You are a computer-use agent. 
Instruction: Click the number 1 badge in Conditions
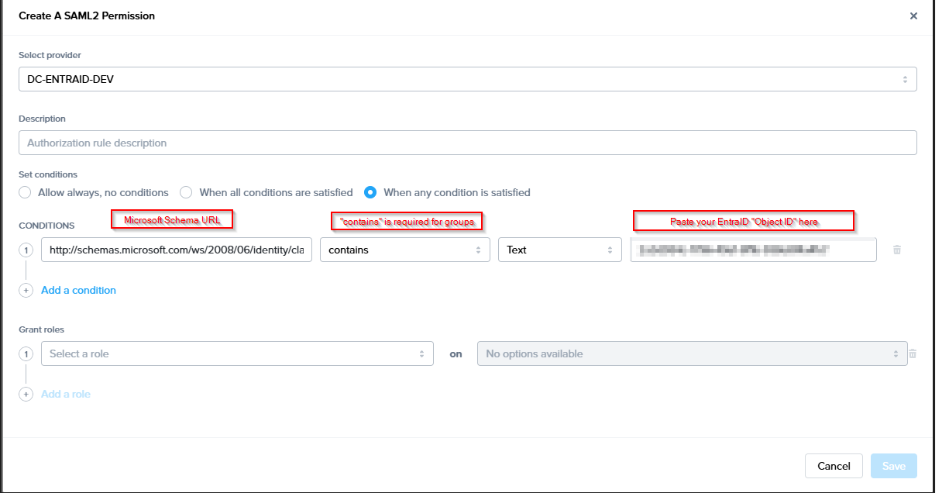[x=26, y=250]
